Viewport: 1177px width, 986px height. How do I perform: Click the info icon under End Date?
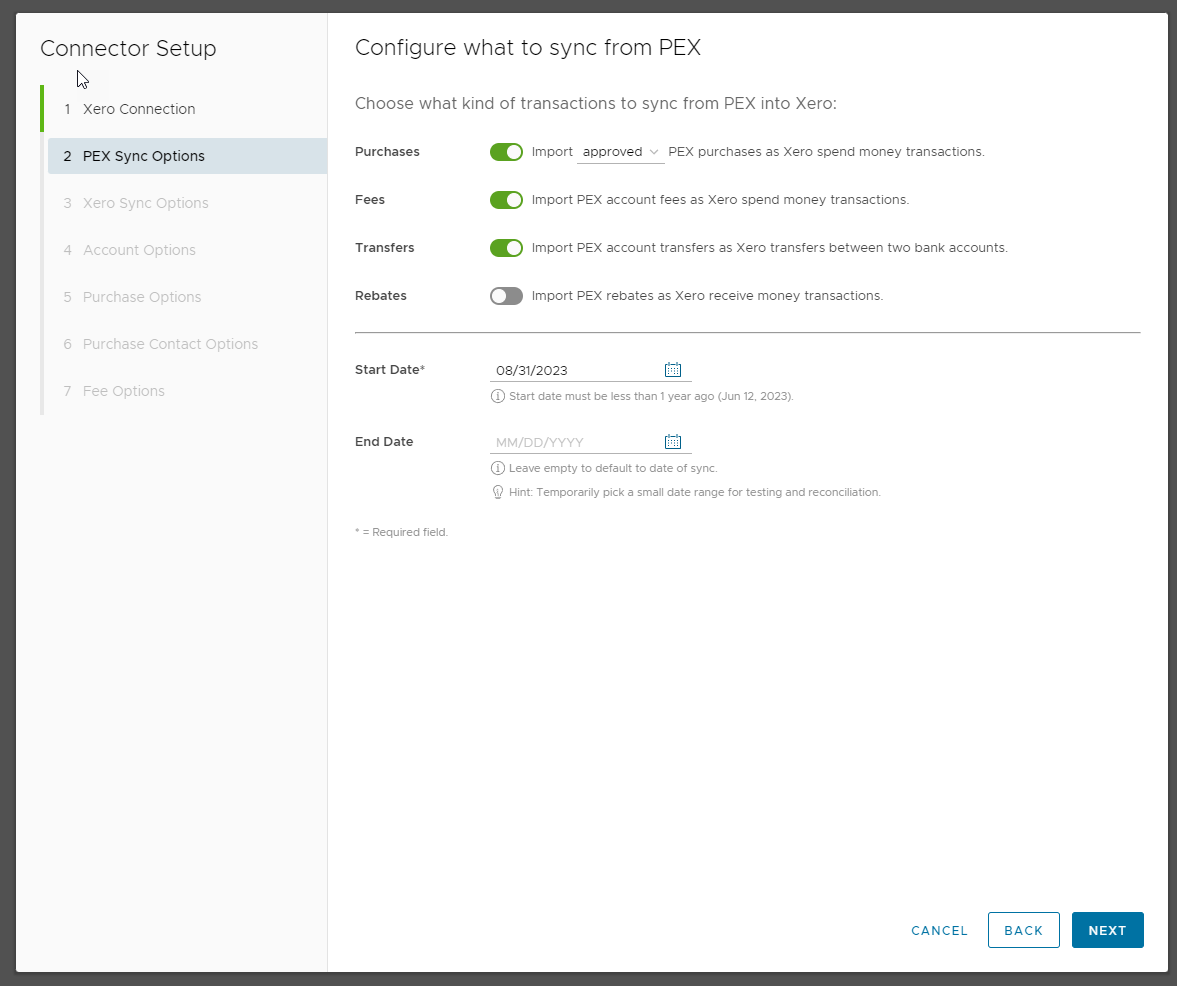pos(497,468)
